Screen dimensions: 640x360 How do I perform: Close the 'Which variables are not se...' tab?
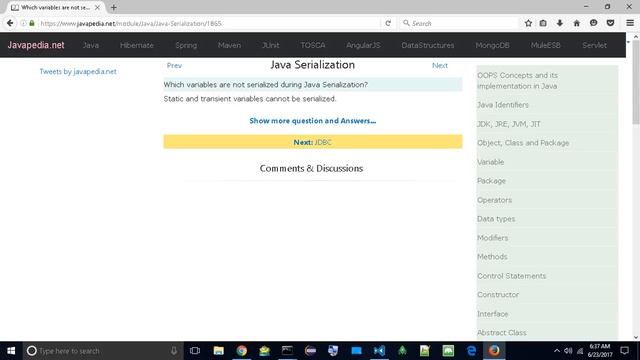[x=97, y=7]
